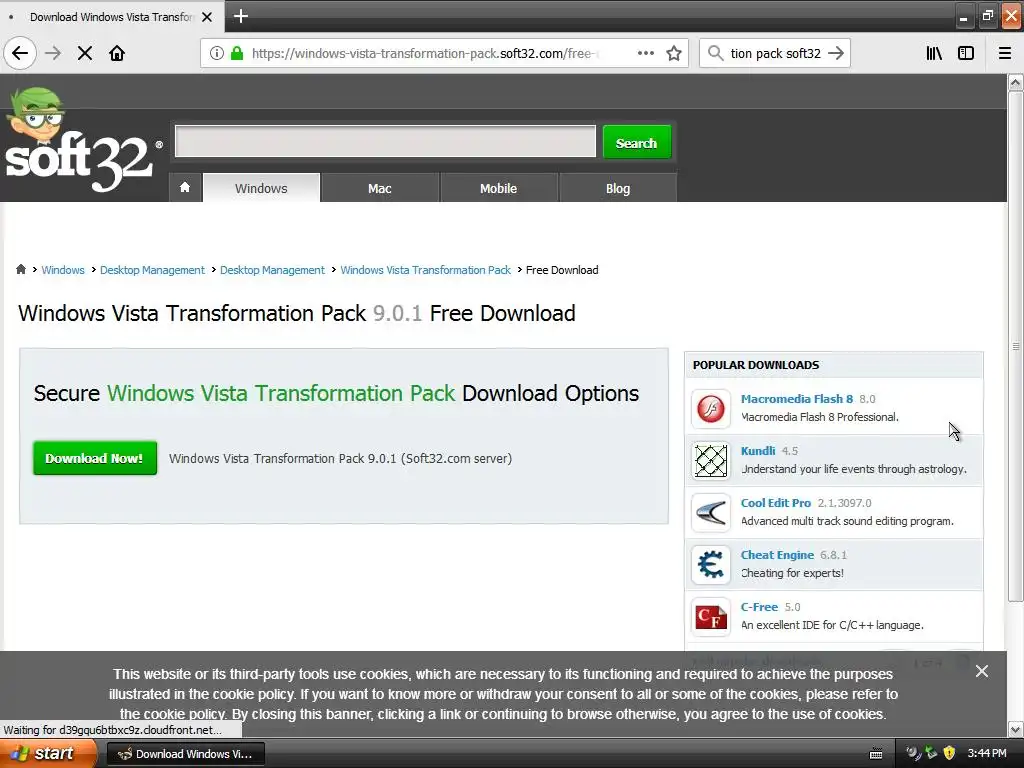Screen dimensions: 1024x768
Task: Click the browser address bar URL
Action: (424, 53)
